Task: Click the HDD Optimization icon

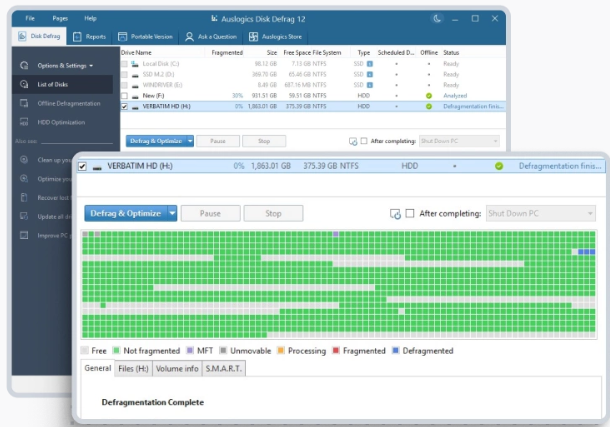Action: click(24, 122)
